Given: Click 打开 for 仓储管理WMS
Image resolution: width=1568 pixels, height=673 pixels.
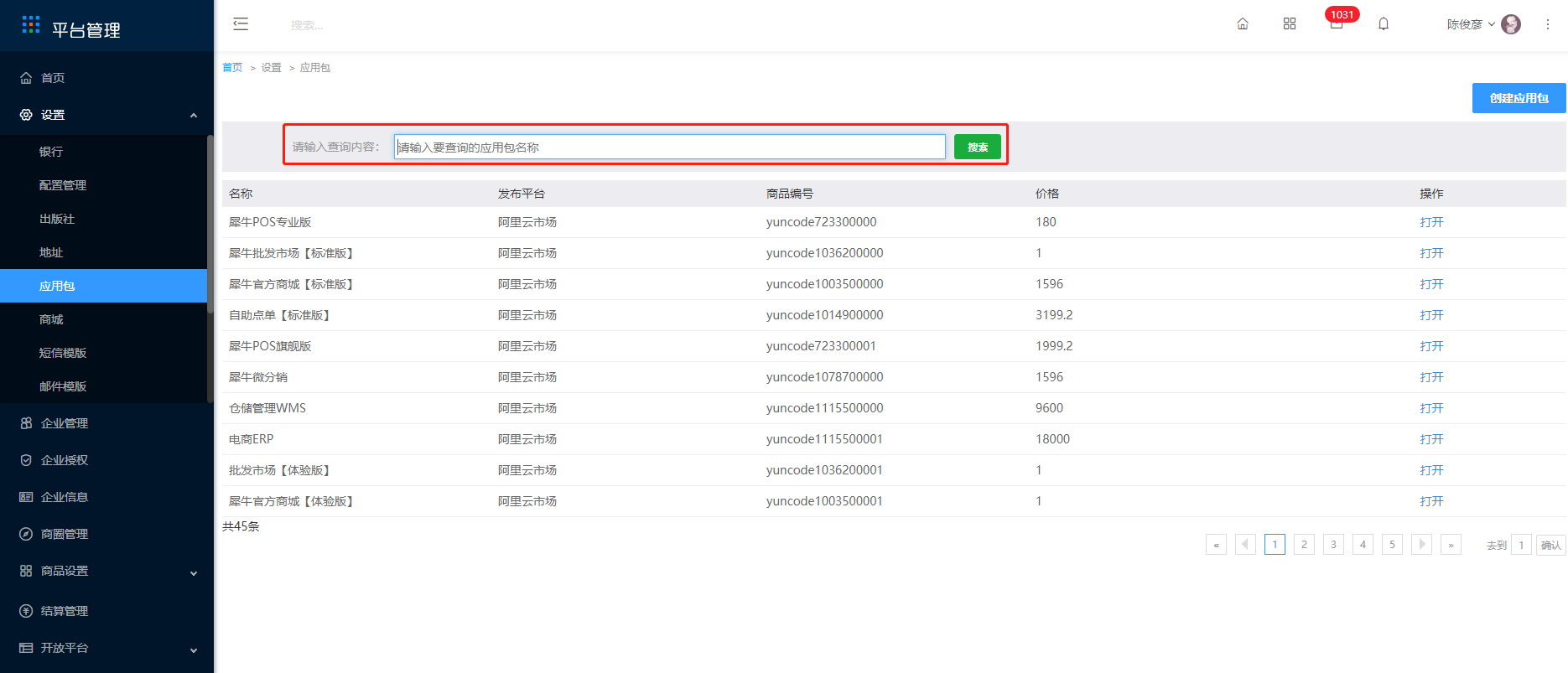Looking at the screenshot, I should pos(1431,408).
